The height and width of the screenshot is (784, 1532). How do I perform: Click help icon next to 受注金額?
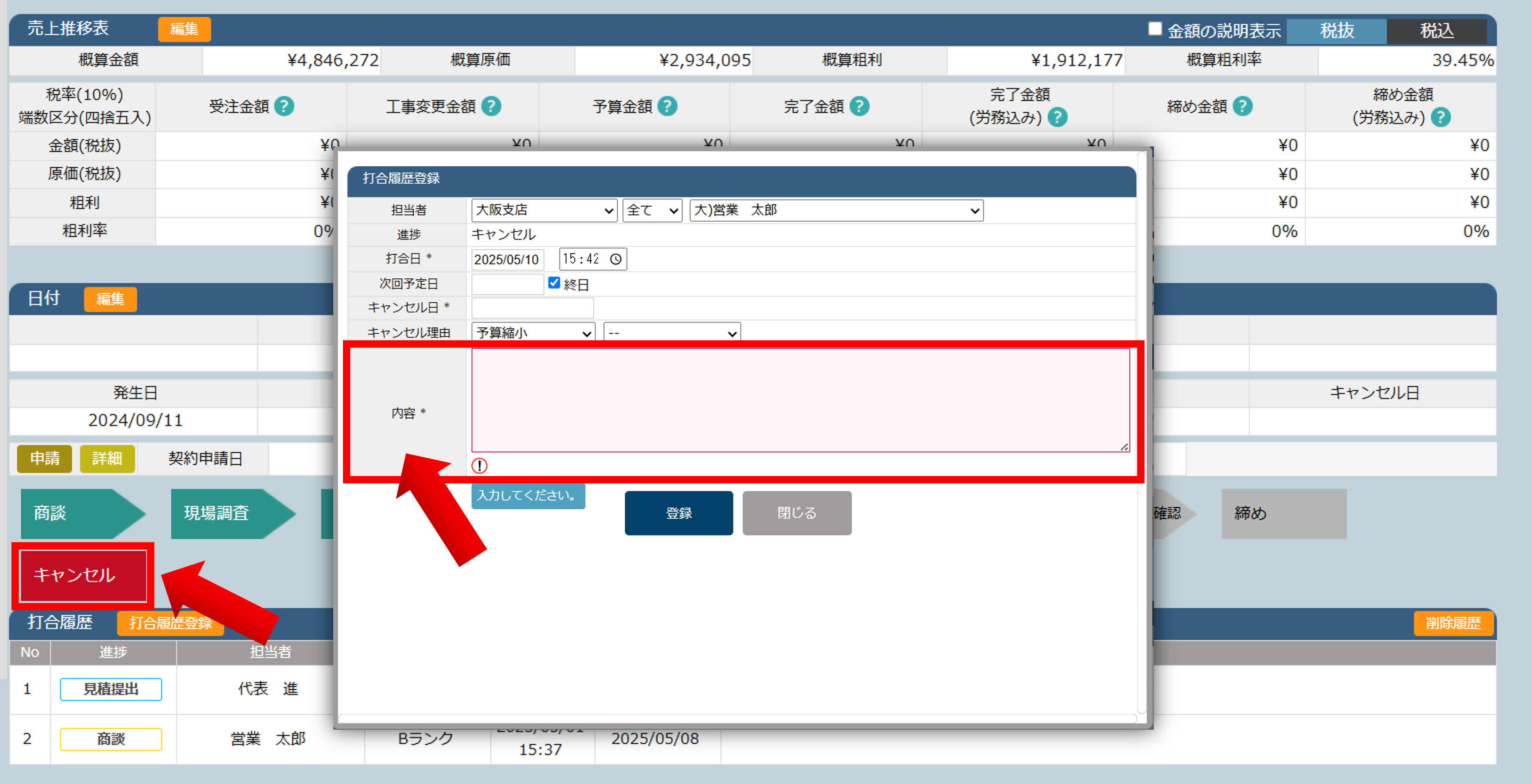click(284, 106)
